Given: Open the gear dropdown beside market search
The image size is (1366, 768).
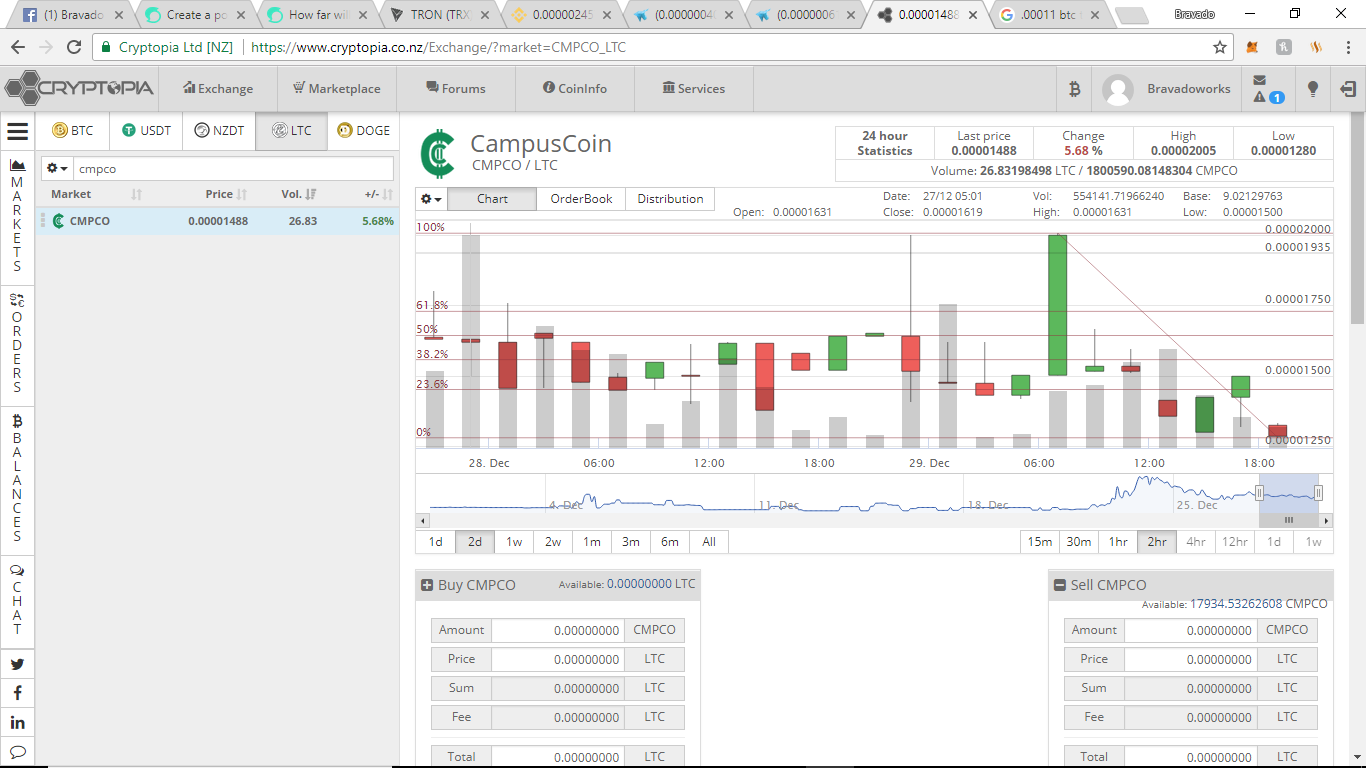Looking at the screenshot, I should click(57, 169).
